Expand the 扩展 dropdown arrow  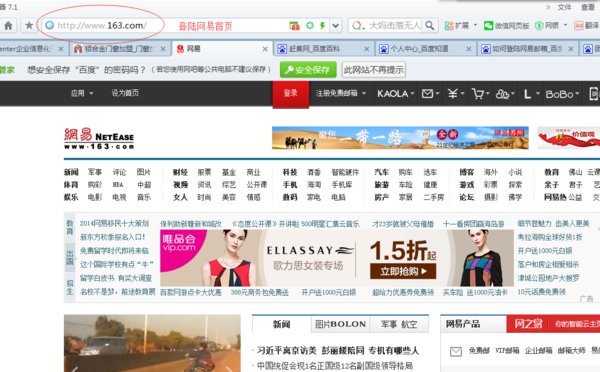[475, 25]
